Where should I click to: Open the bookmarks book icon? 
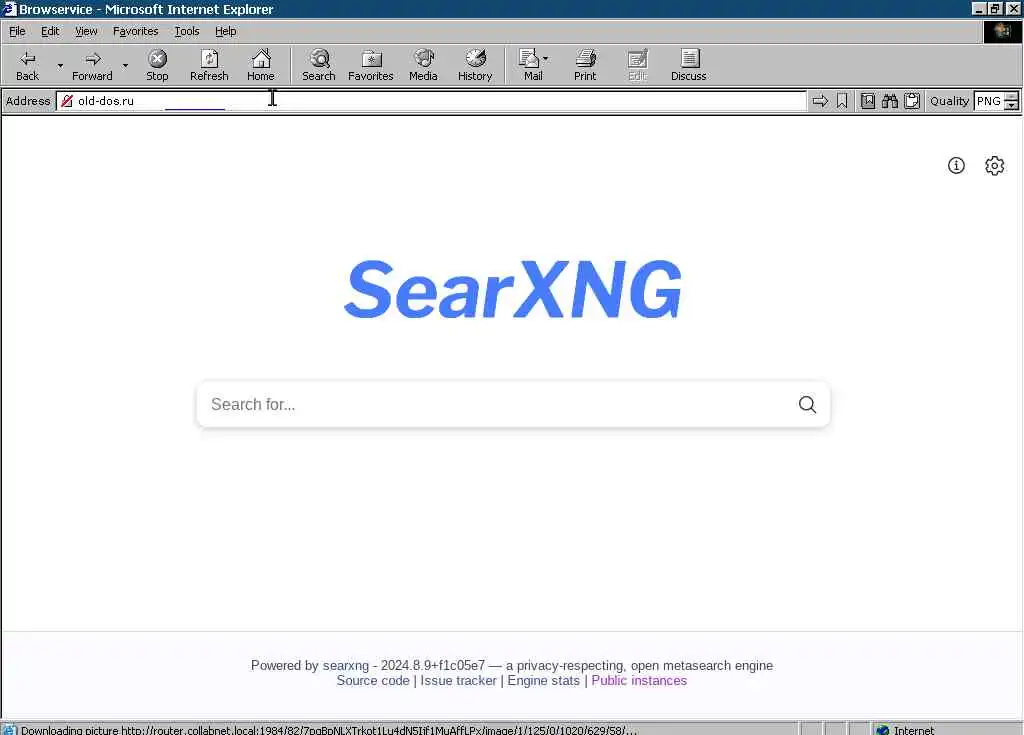868,101
